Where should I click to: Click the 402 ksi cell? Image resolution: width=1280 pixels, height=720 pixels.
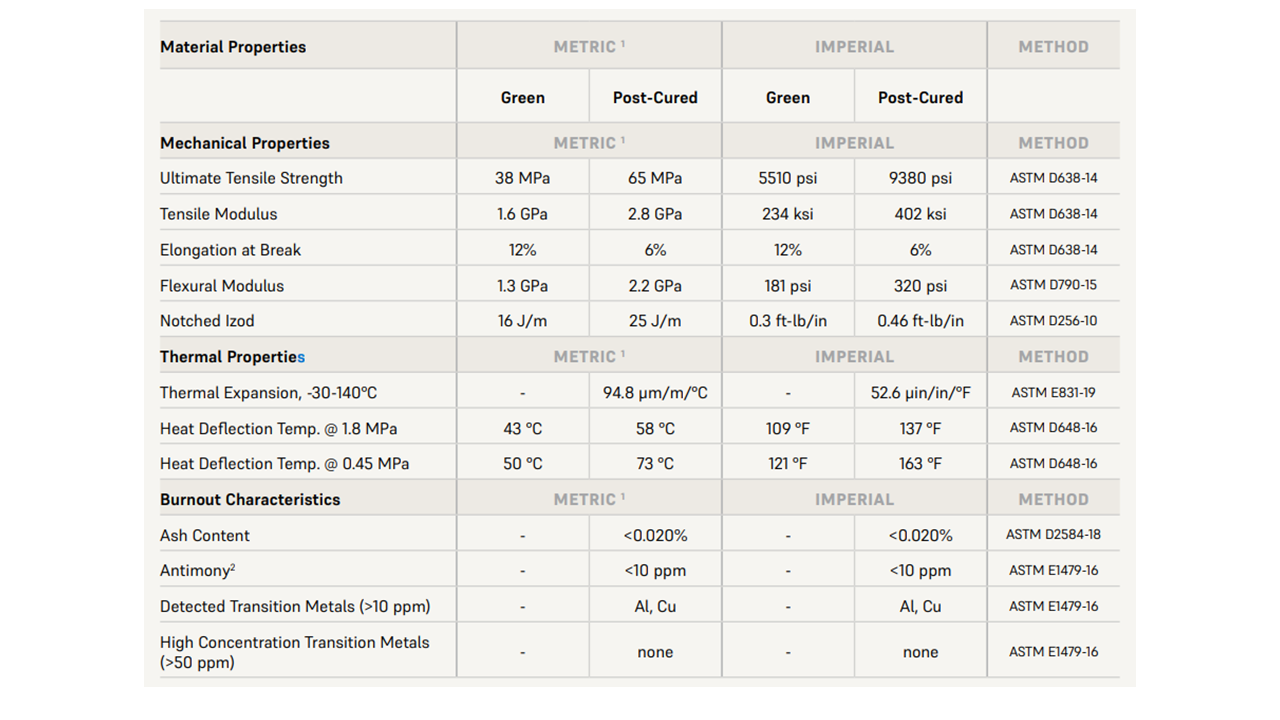(x=920, y=214)
